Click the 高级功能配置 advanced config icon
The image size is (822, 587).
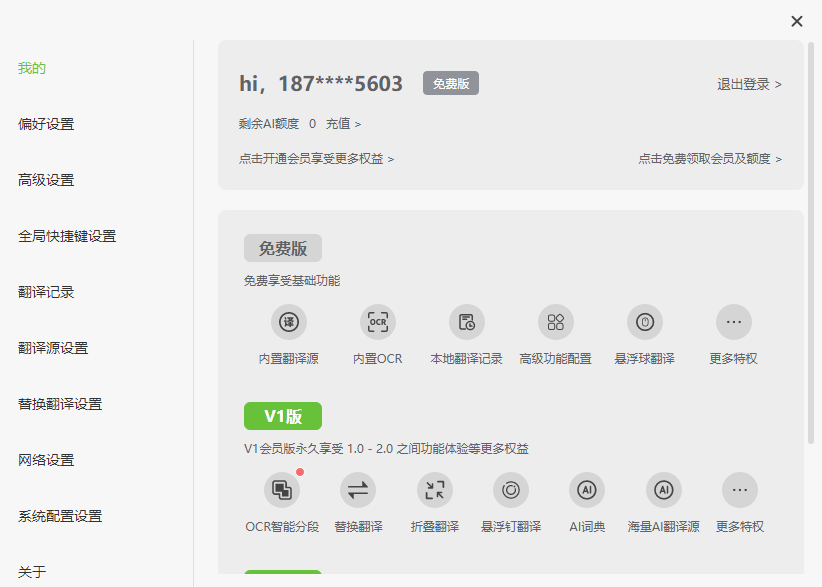556,322
